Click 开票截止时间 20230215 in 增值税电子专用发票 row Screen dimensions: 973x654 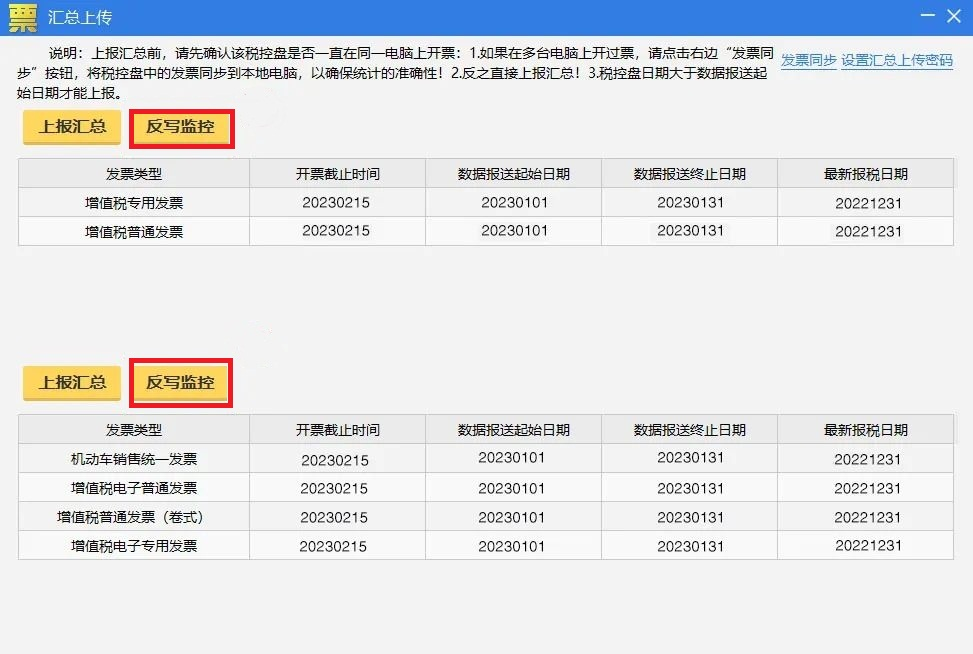click(x=333, y=547)
